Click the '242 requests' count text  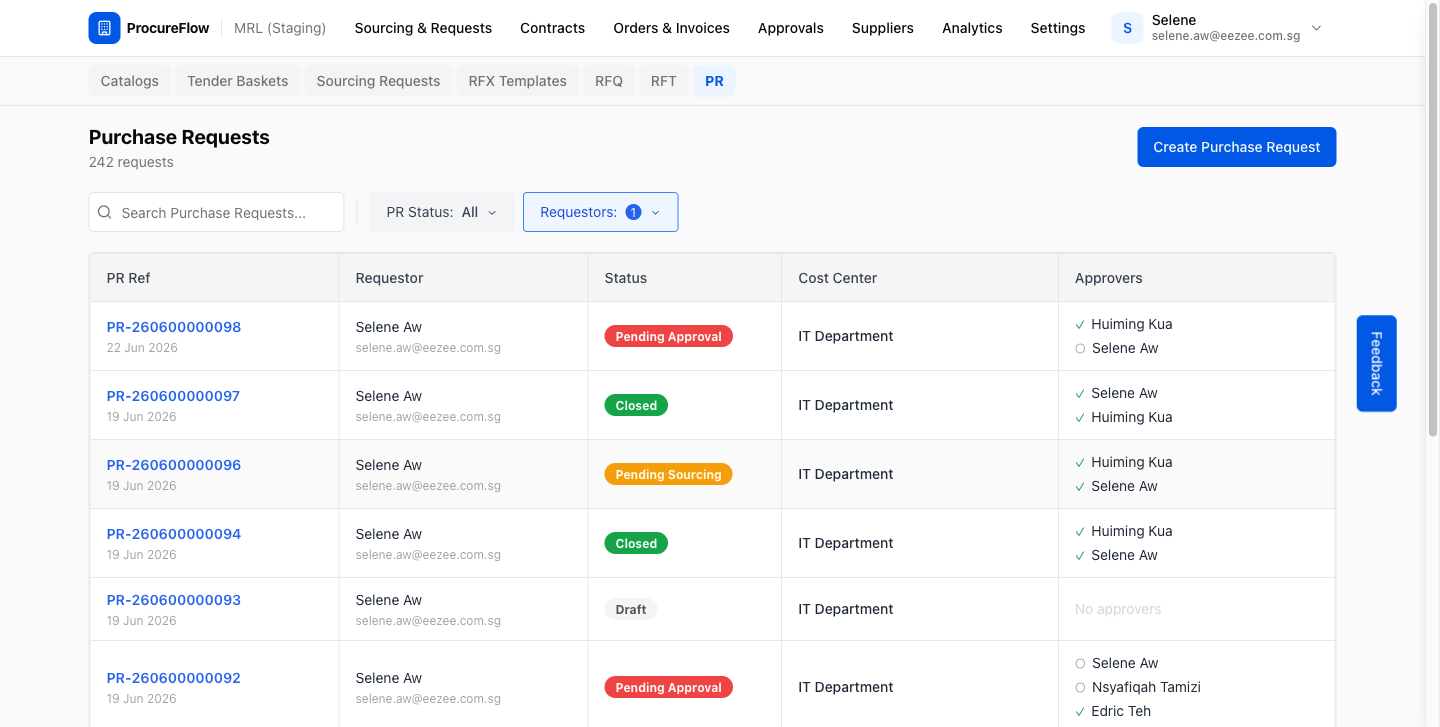(131, 162)
